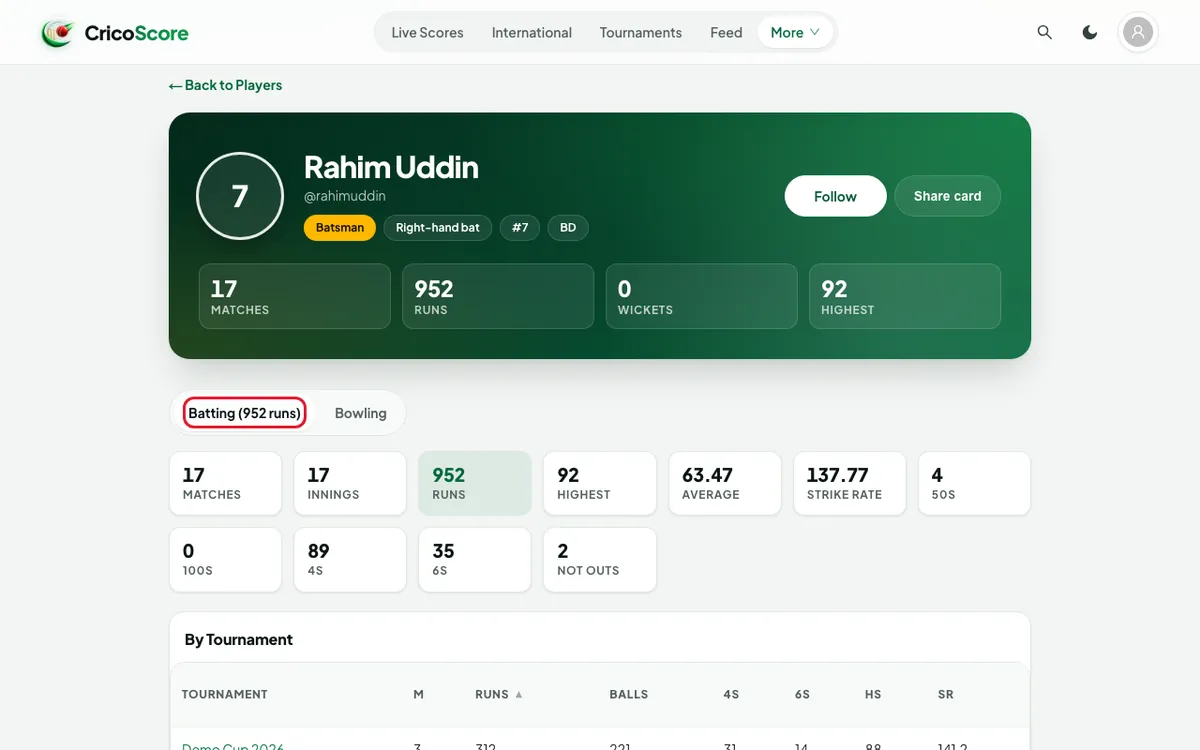The height and width of the screenshot is (750, 1200).
Task: Select the 92 HIGHEST tile in batting stats
Action: pos(600,484)
